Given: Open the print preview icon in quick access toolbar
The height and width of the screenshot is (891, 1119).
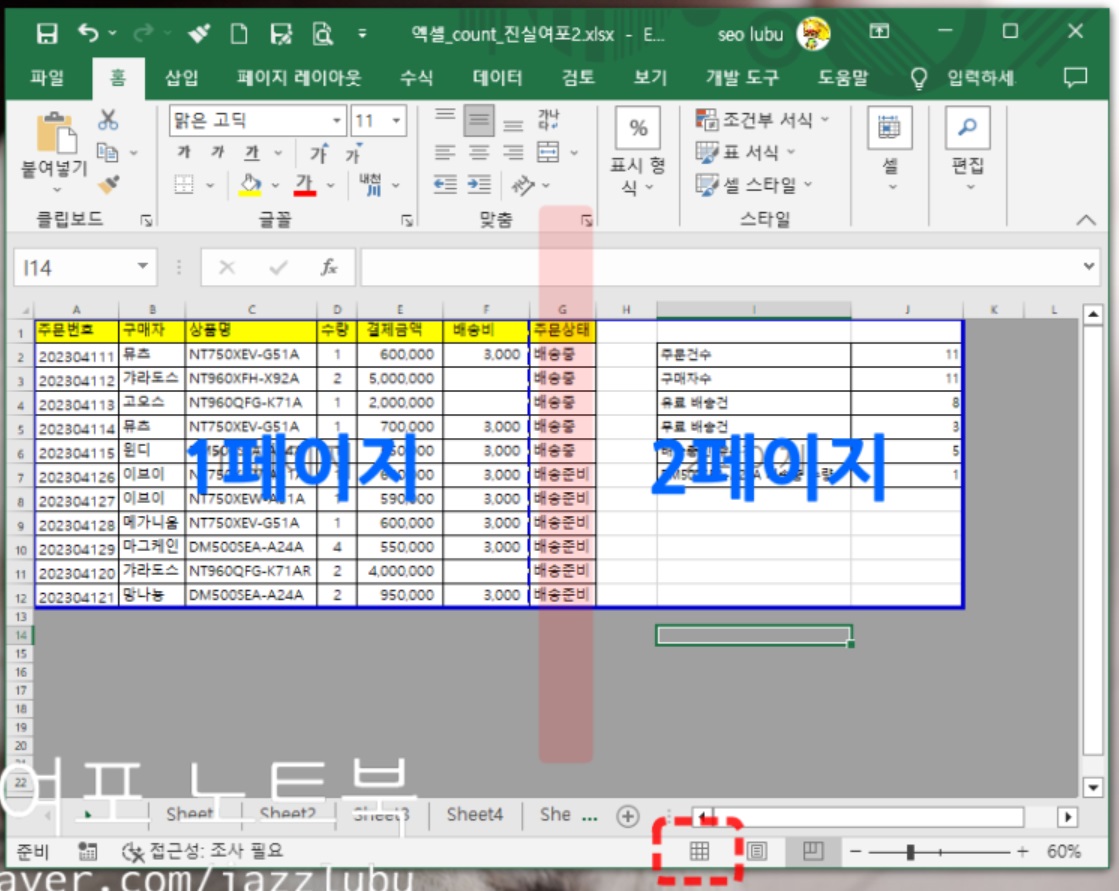Looking at the screenshot, I should pyautogui.click(x=323, y=34).
